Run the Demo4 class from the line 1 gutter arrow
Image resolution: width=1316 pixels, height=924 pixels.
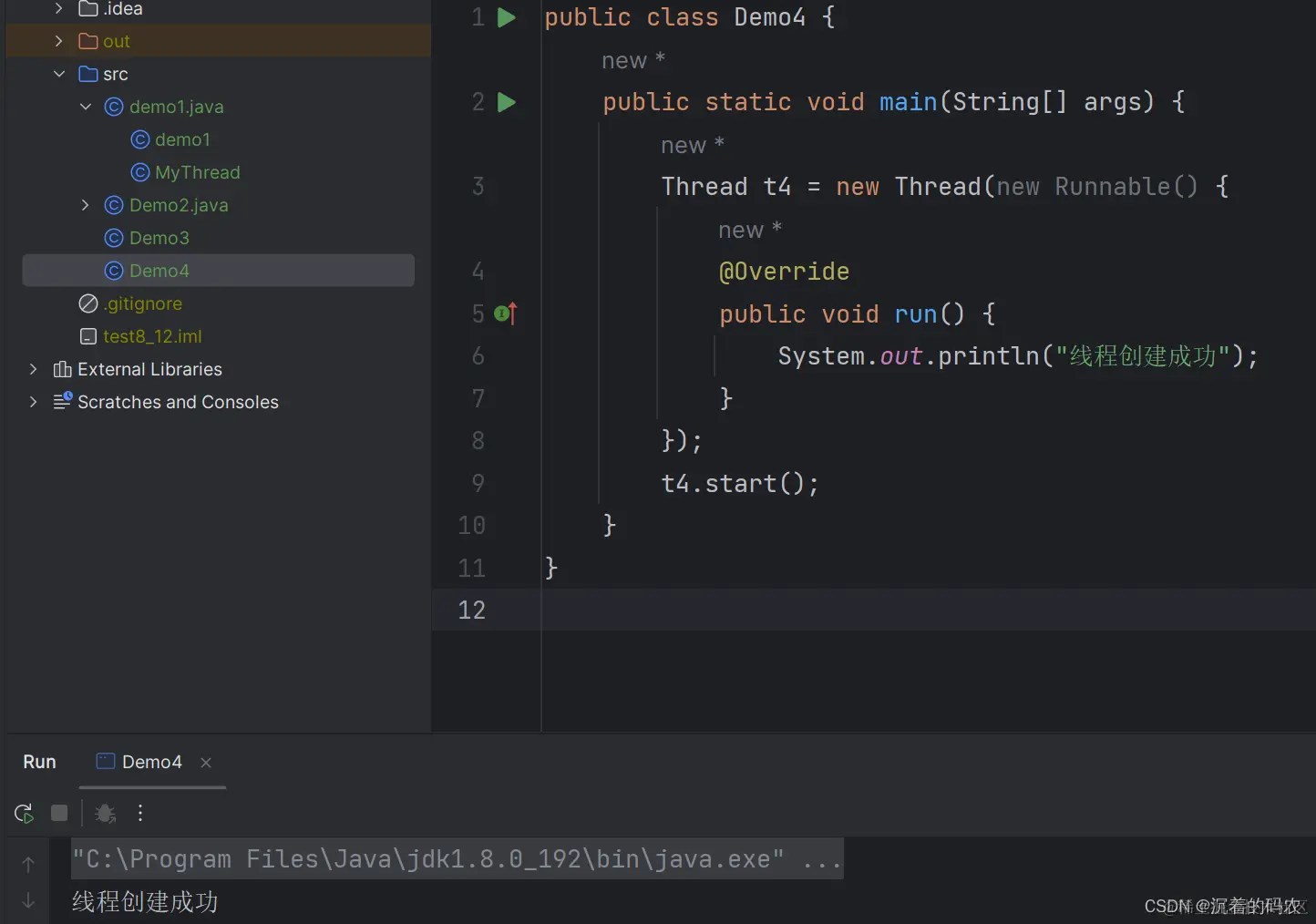[x=507, y=17]
